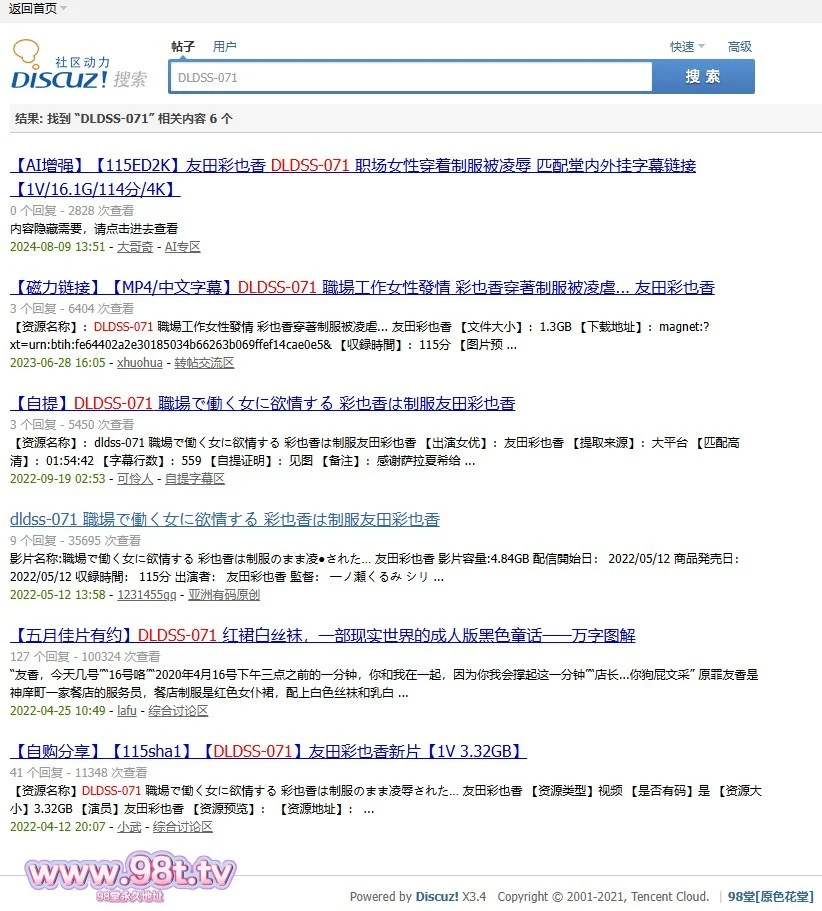Open the 返回首页 dropdown arrow
This screenshot has width=822, height=911.
64,8
